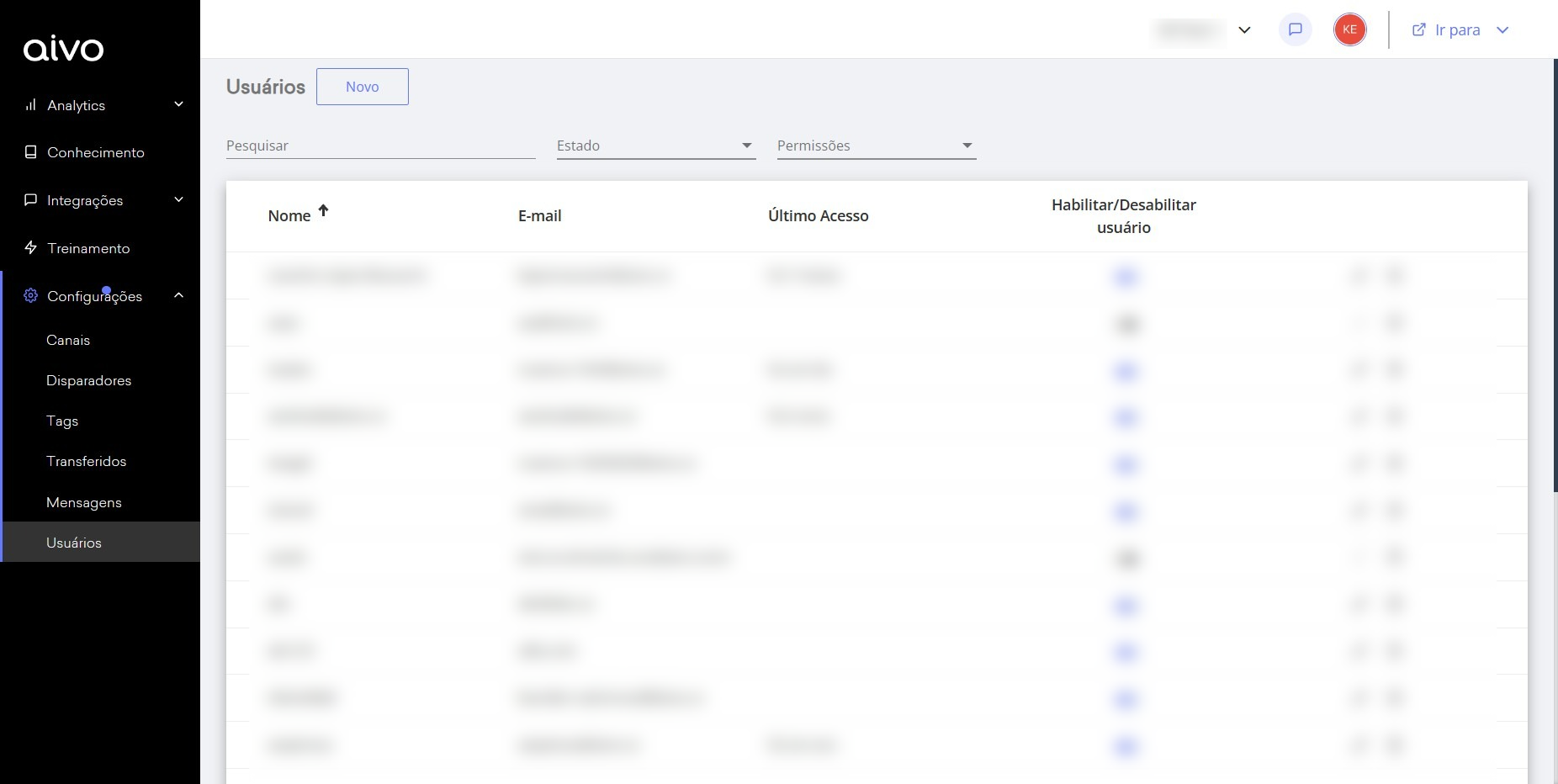Expand the Ir para dropdown
Screen dimensions: 1558x784
tap(1502, 30)
